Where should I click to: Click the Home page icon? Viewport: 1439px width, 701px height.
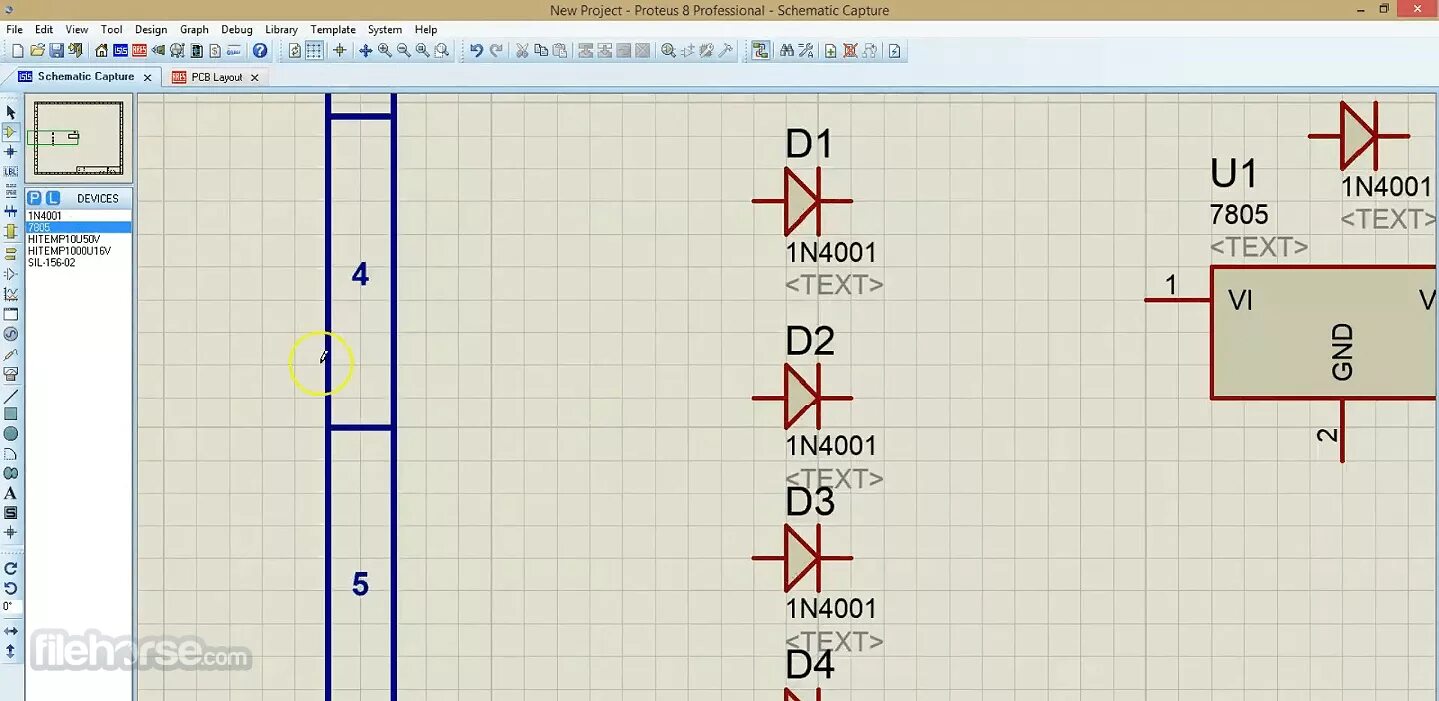pyautogui.click(x=101, y=51)
